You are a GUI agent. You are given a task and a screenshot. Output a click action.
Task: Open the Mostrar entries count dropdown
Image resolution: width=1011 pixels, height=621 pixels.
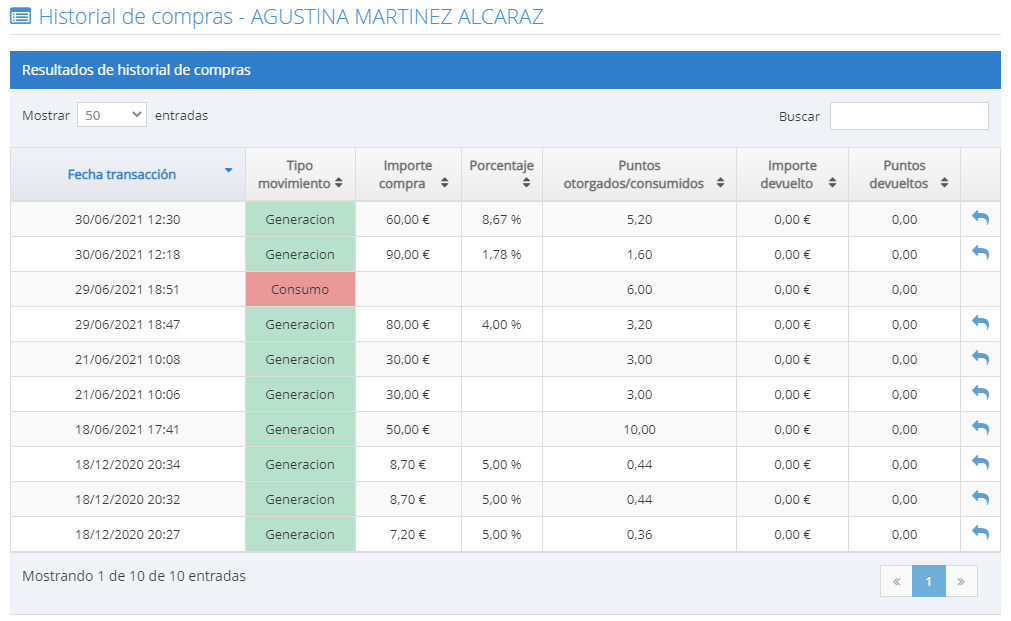(x=111, y=115)
